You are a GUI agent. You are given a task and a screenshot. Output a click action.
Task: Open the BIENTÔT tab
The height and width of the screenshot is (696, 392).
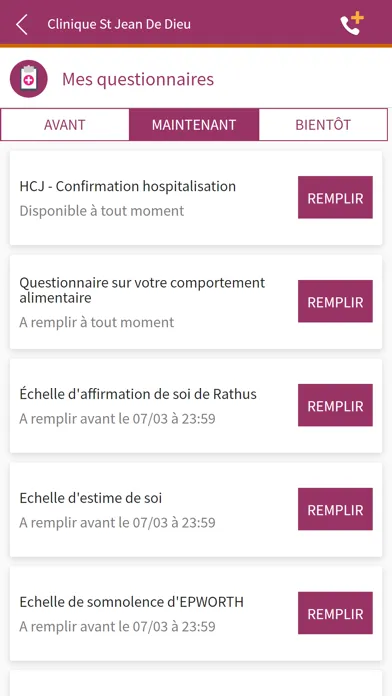tap(323, 125)
